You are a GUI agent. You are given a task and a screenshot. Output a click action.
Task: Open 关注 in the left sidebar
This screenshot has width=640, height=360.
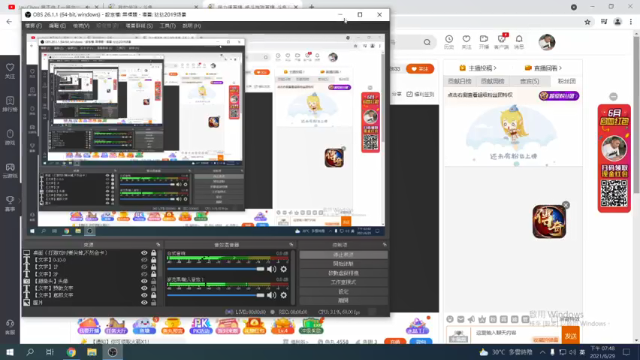(x=10, y=70)
